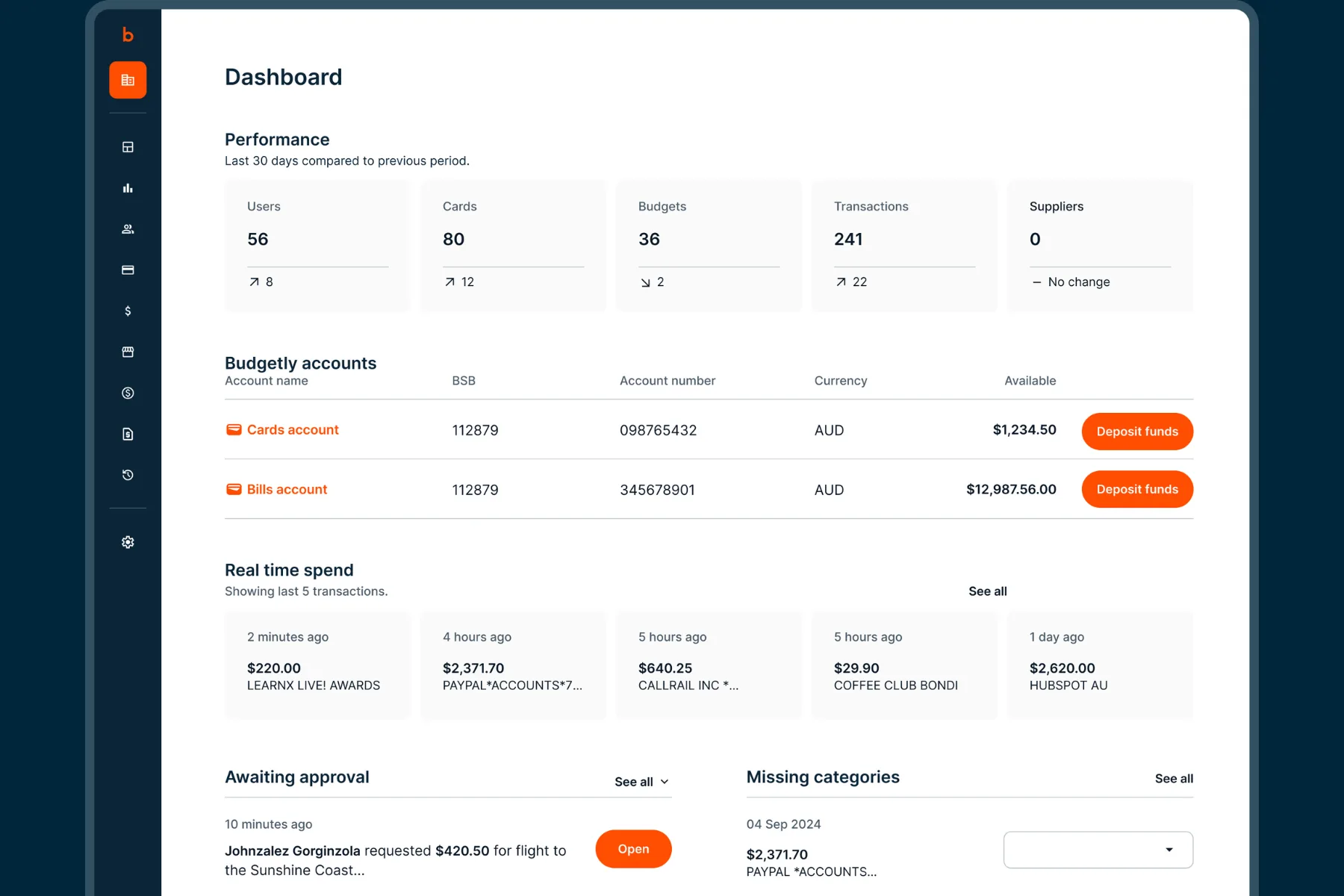
Task: Click the Budgetly 'b' logo
Action: 128,35
